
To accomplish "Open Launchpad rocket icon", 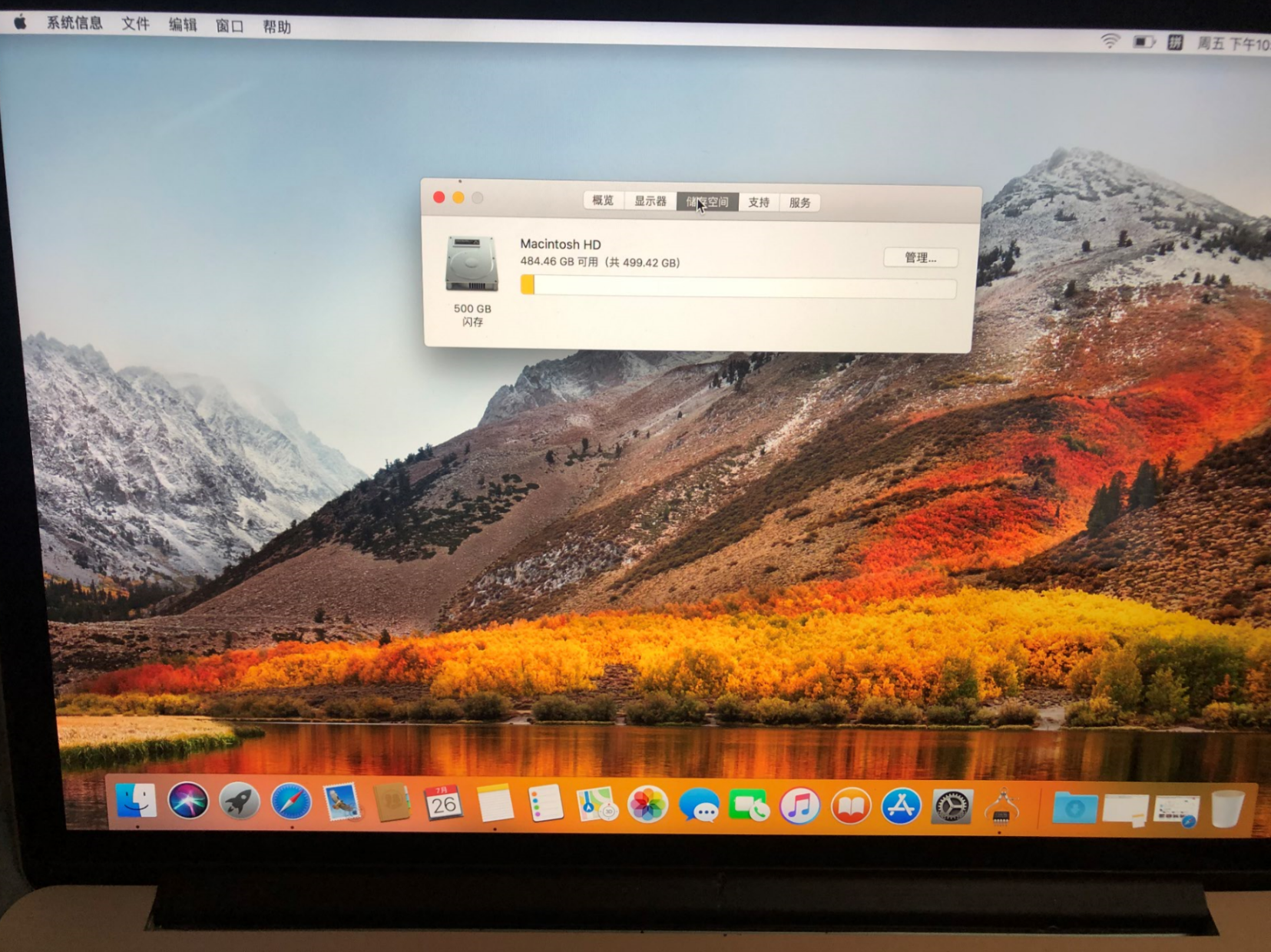I will [x=240, y=803].
